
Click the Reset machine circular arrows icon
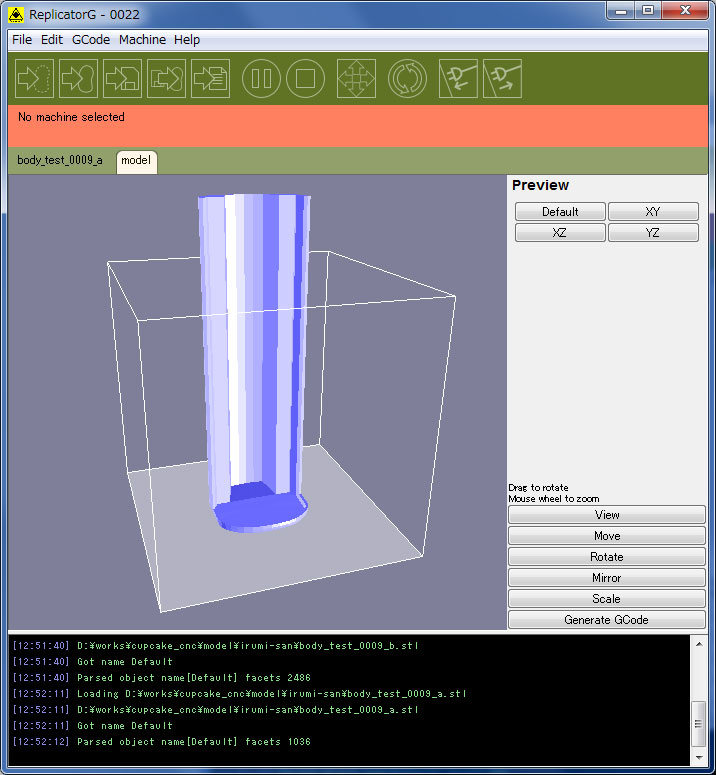tap(407, 79)
